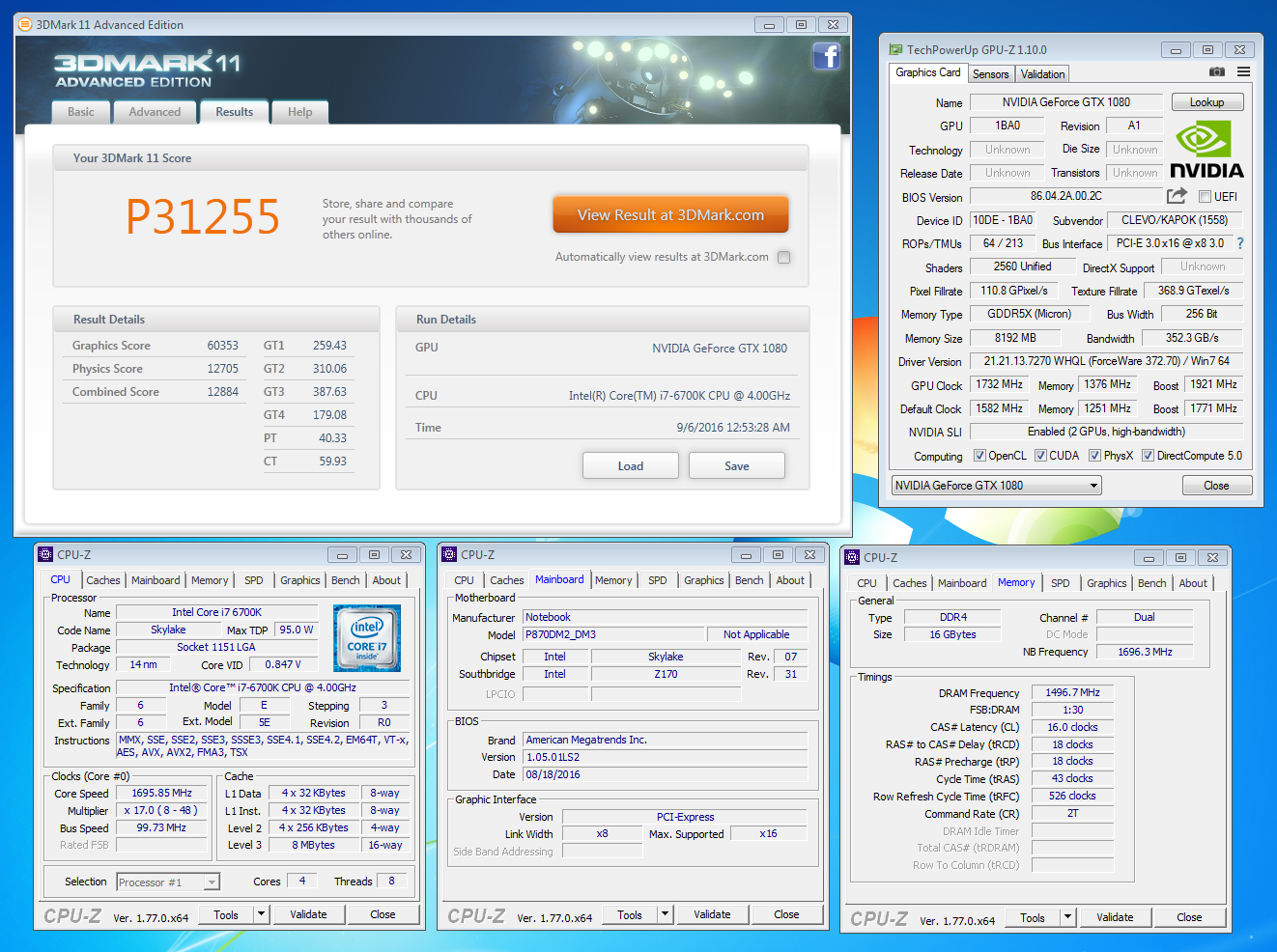Toggle the DirectCompute 5.0 checkbox

point(1148,456)
